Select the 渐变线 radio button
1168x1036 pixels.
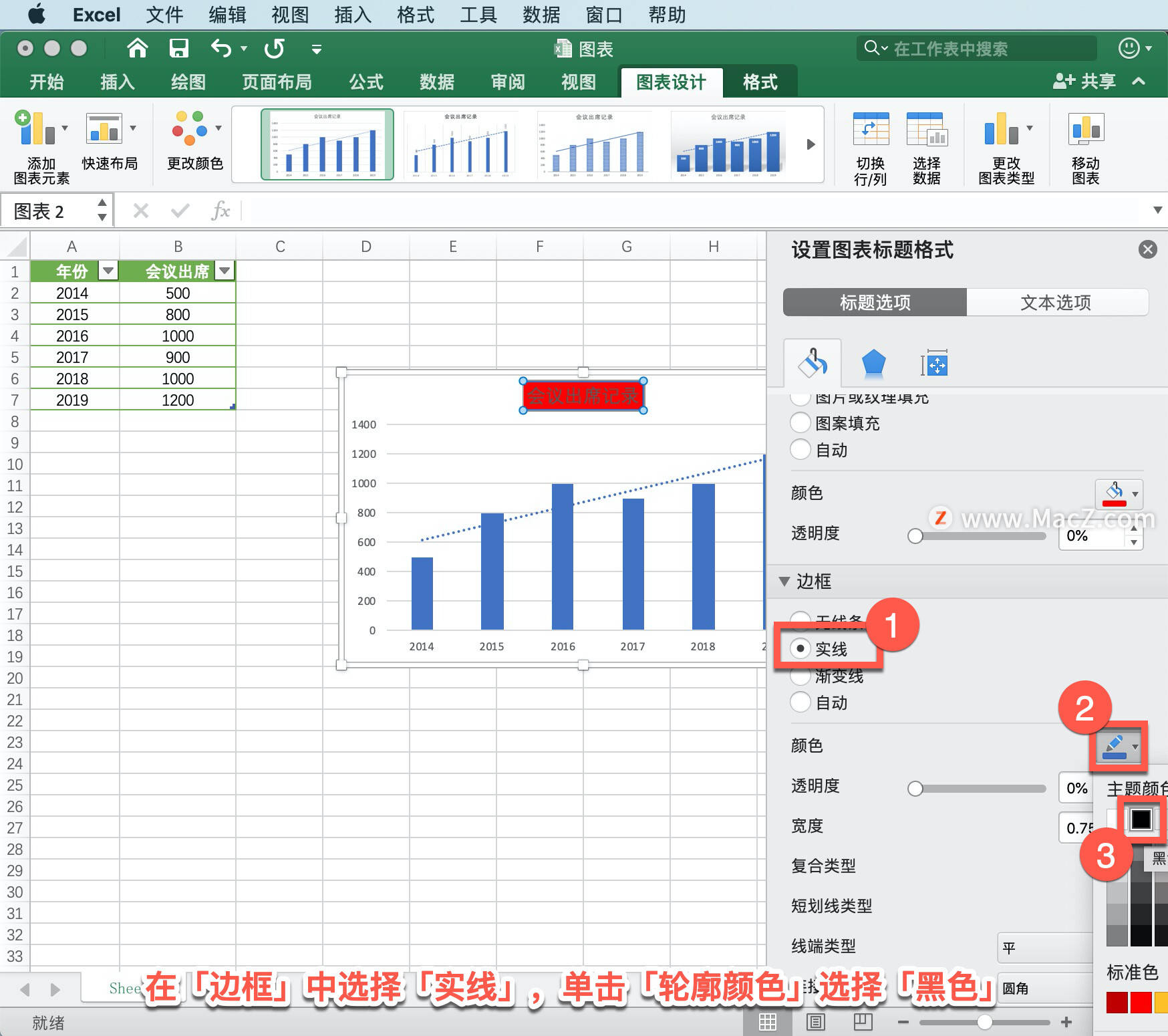coord(800,676)
